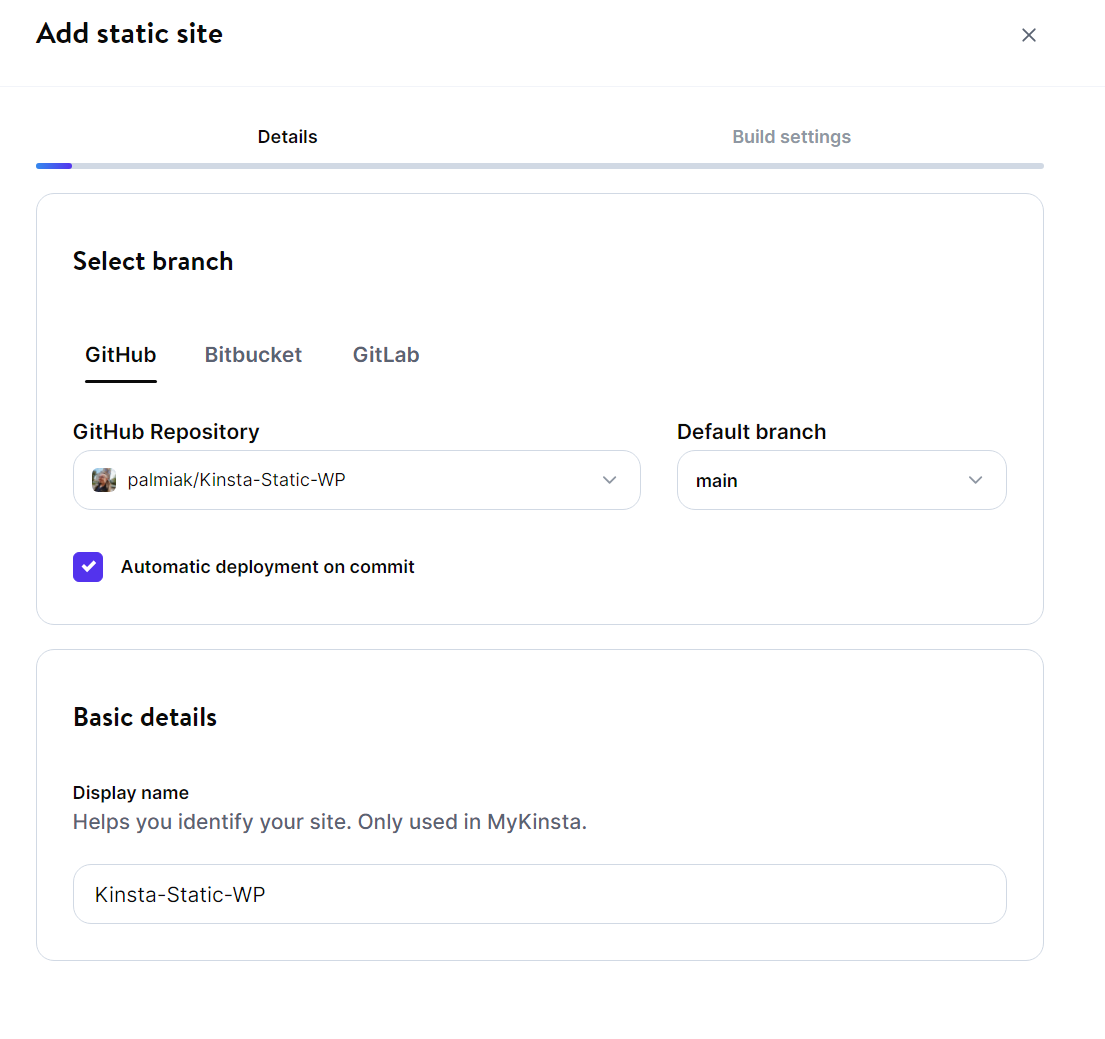
Task: Click the Display name field label
Action: [131, 793]
